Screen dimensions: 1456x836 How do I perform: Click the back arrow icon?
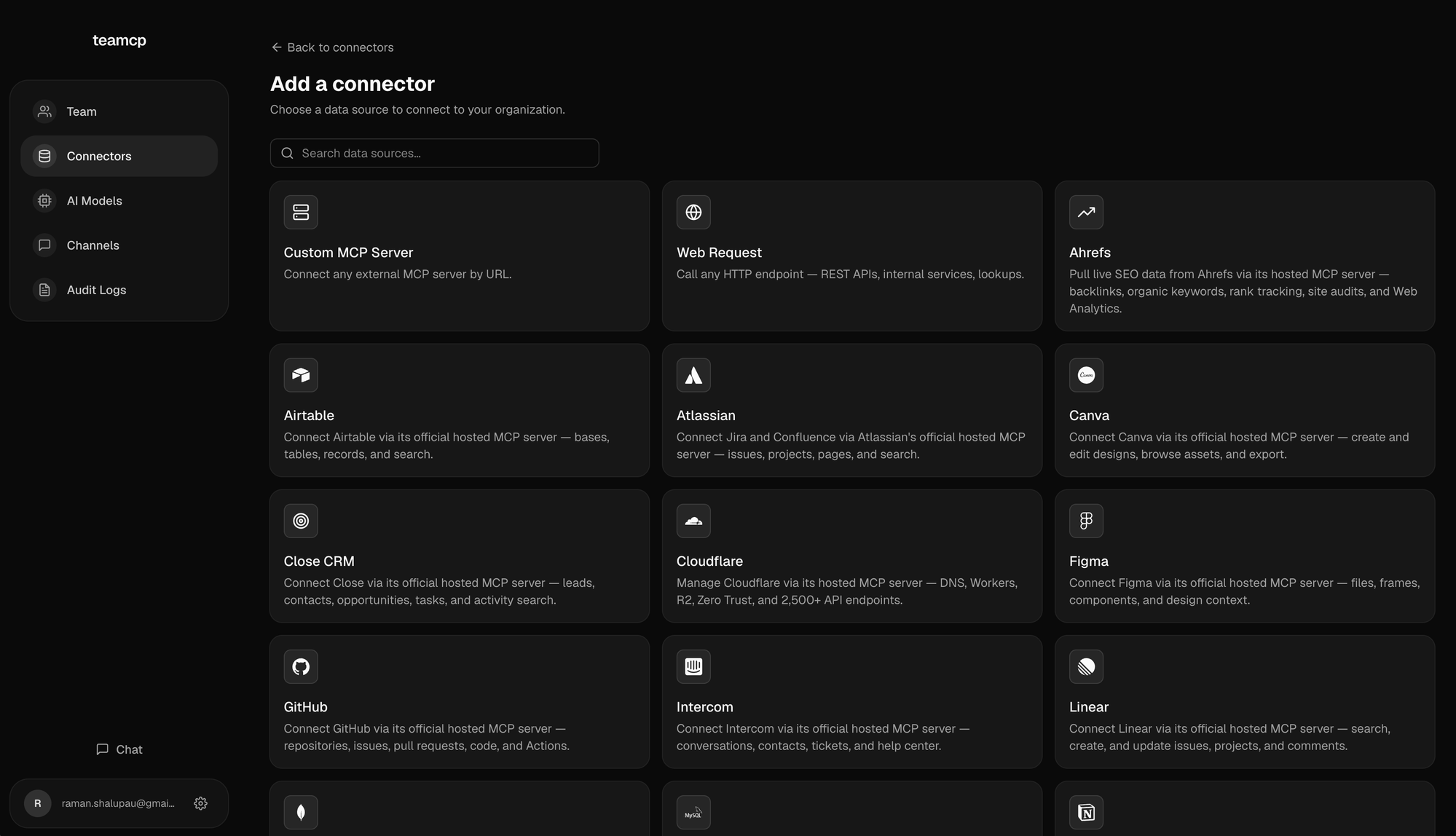tap(277, 47)
